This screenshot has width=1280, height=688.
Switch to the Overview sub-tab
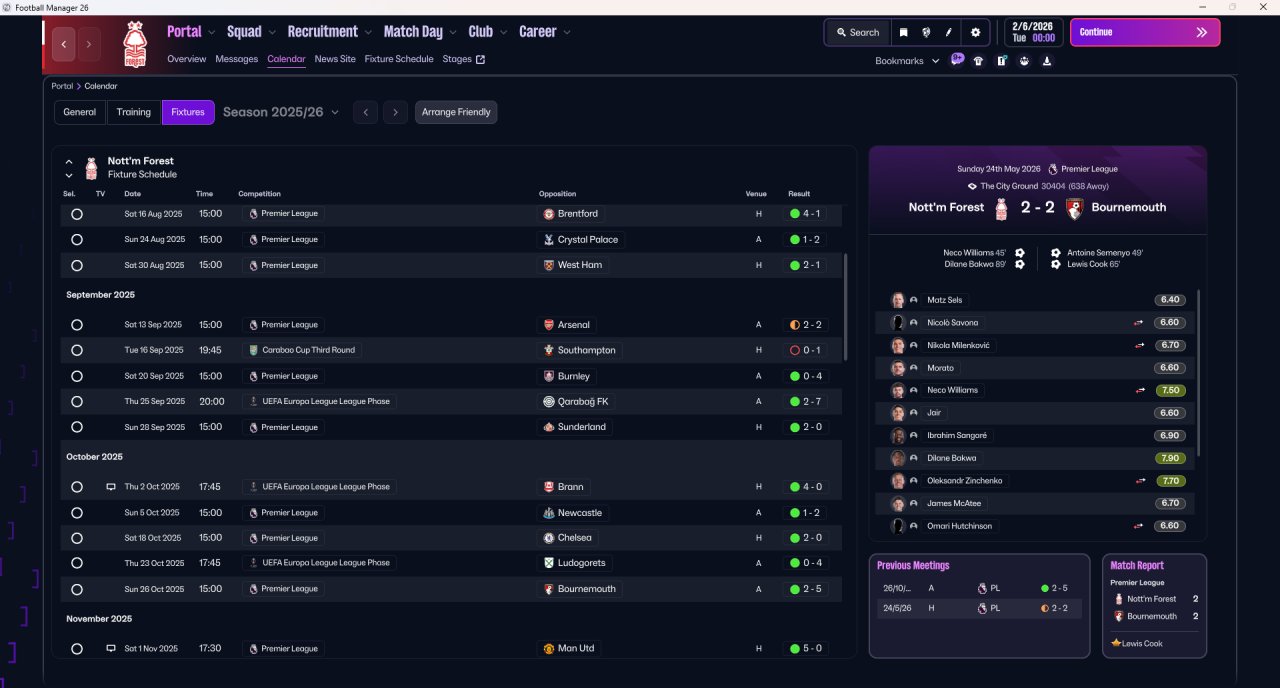pos(187,59)
